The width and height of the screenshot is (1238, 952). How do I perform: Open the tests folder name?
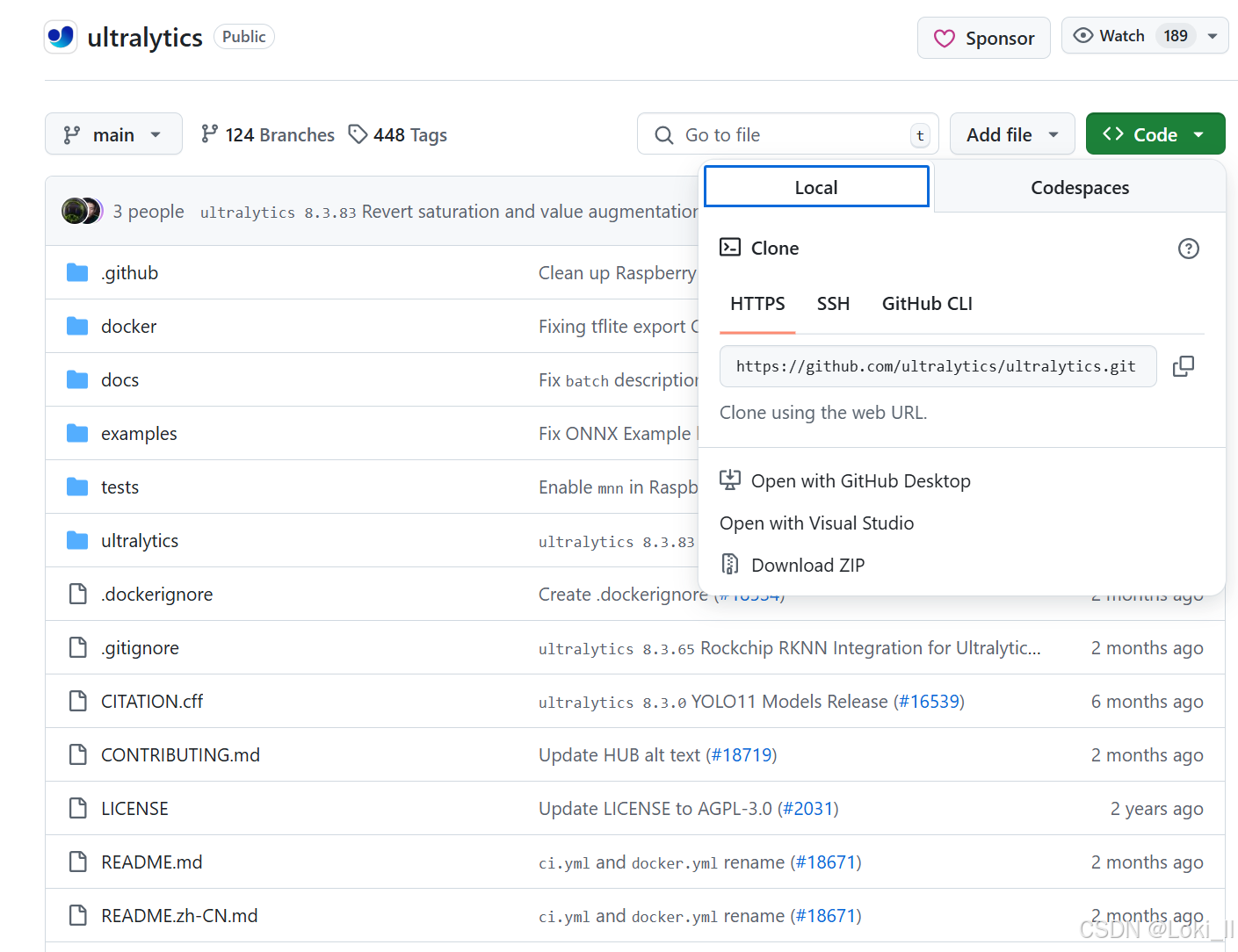119,487
